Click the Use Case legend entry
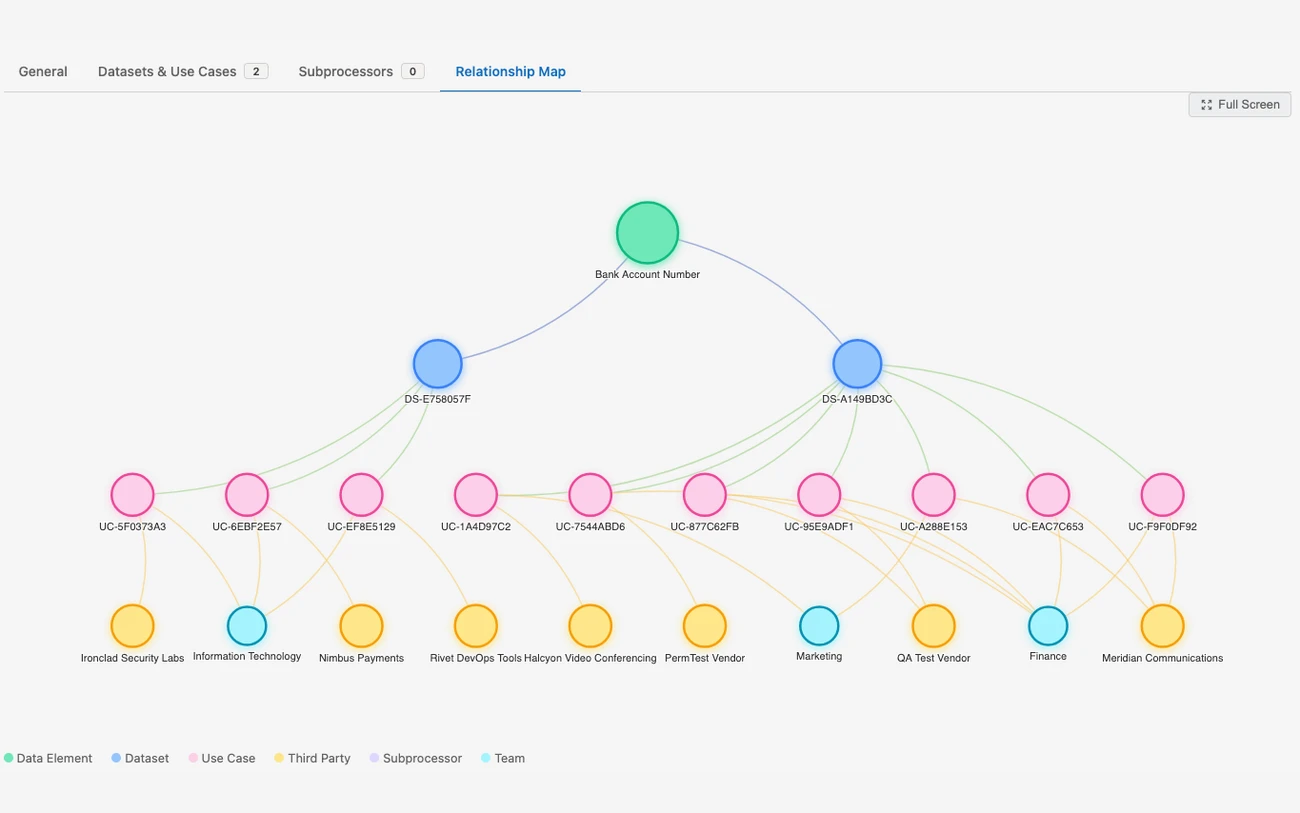Viewport: 1300px width, 813px height. [x=222, y=758]
